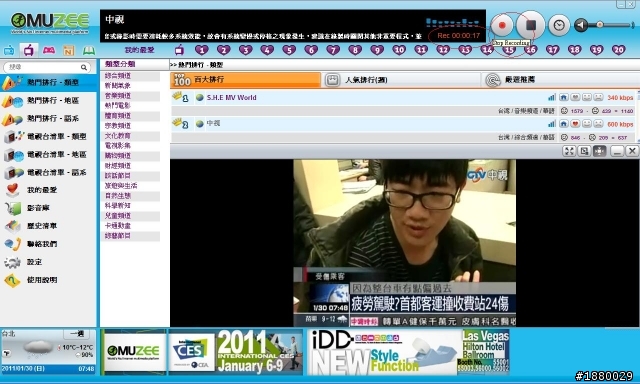Switch to radio mode icon
The image size is (640, 384).
point(9,51)
